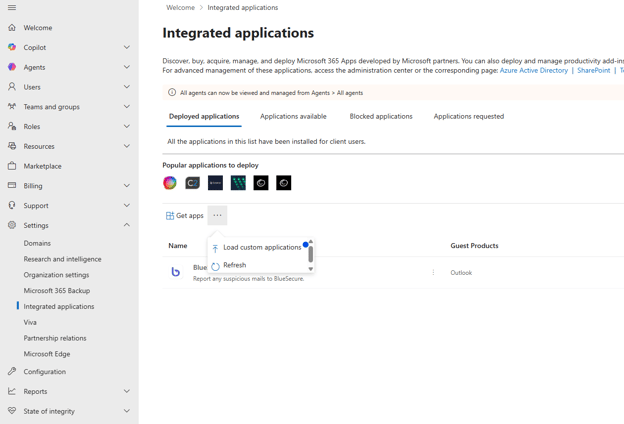Choose Load custom applications menu item

point(258,247)
